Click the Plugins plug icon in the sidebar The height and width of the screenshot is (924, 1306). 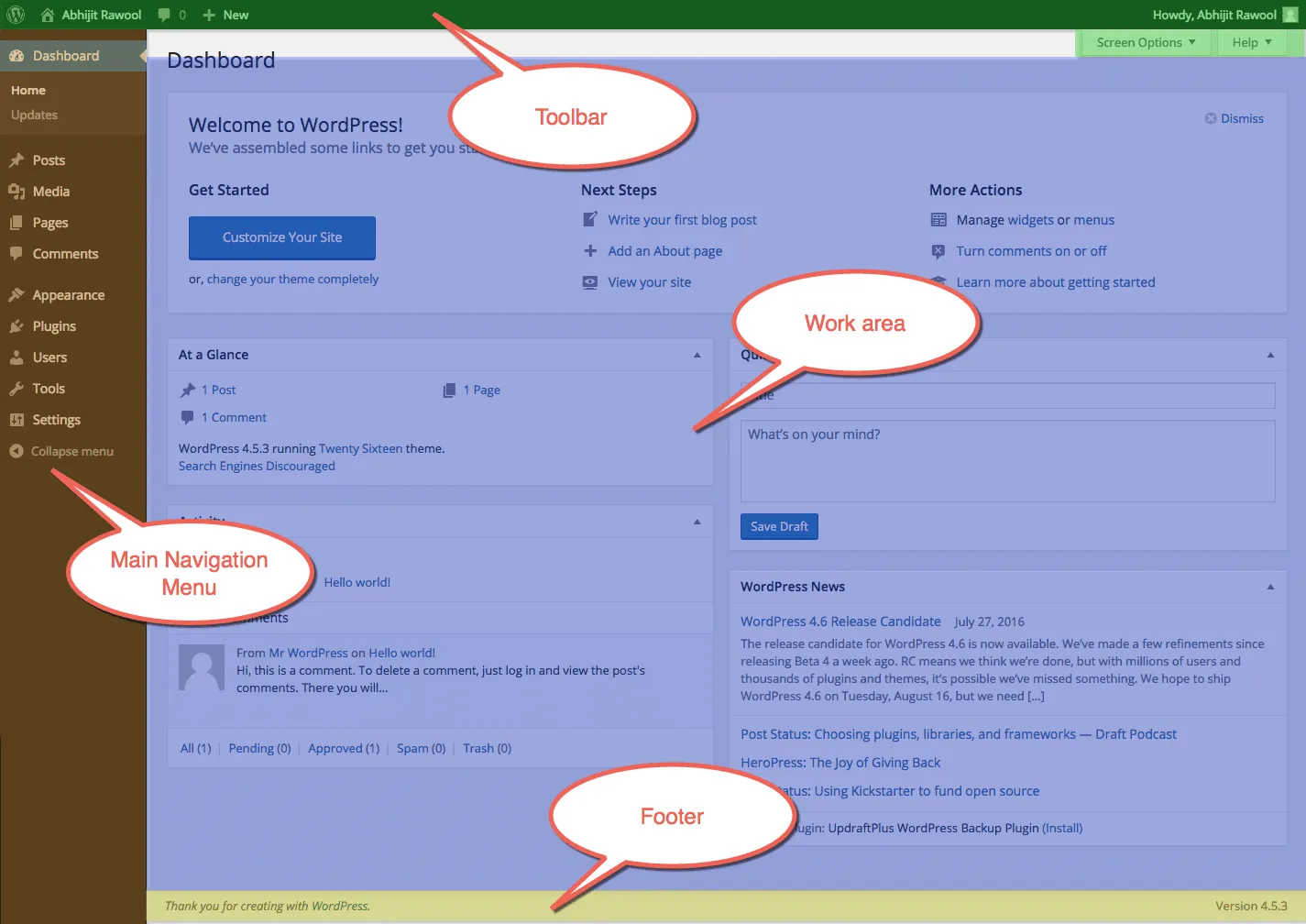tap(16, 326)
